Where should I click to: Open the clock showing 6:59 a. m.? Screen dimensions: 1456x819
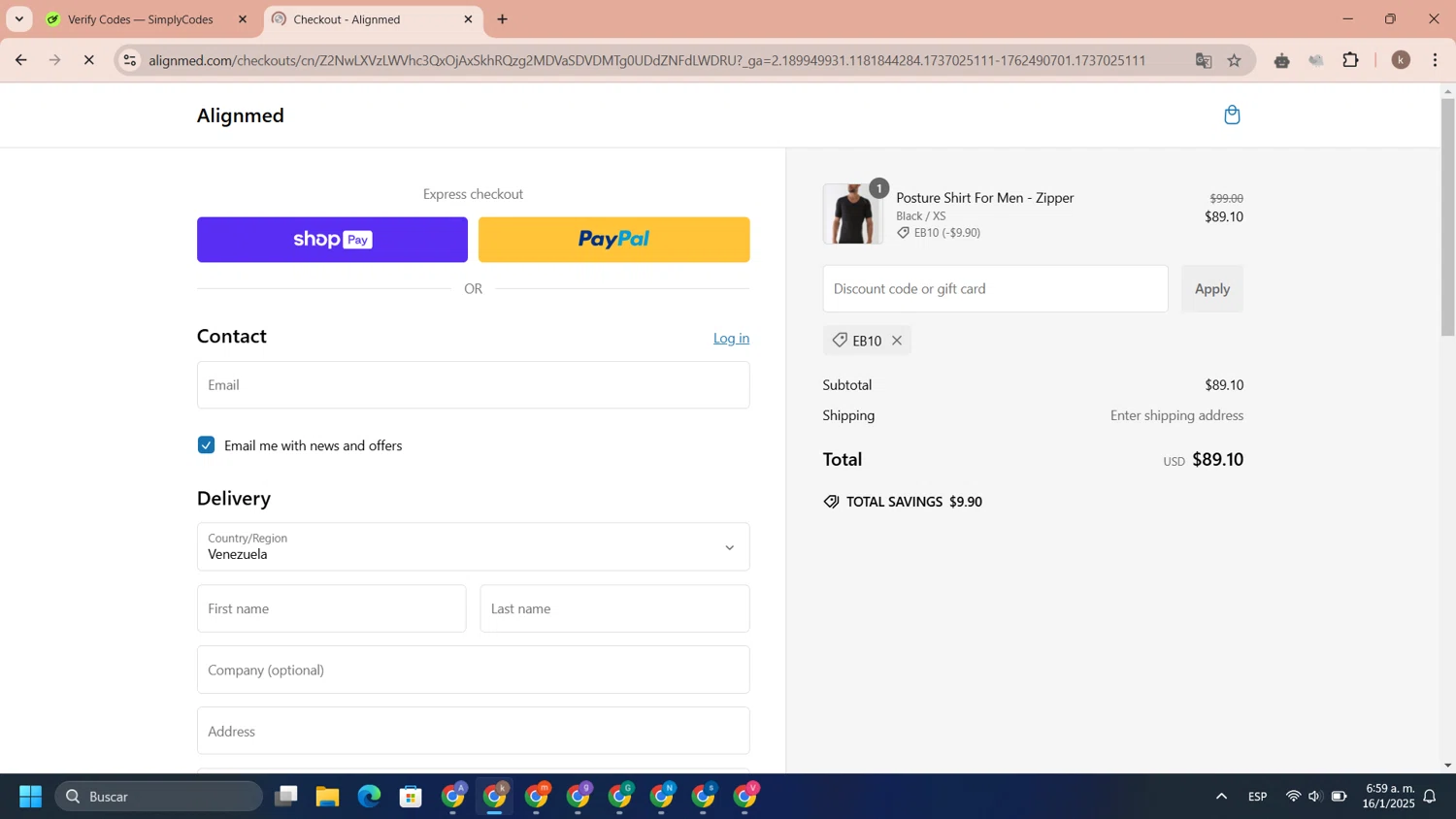[x=1389, y=796]
